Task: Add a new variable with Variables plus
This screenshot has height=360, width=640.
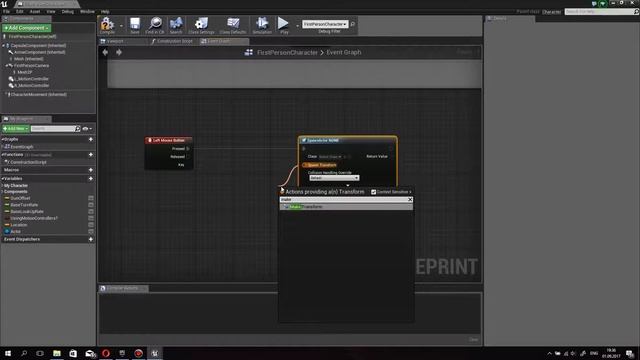Action: (91, 179)
